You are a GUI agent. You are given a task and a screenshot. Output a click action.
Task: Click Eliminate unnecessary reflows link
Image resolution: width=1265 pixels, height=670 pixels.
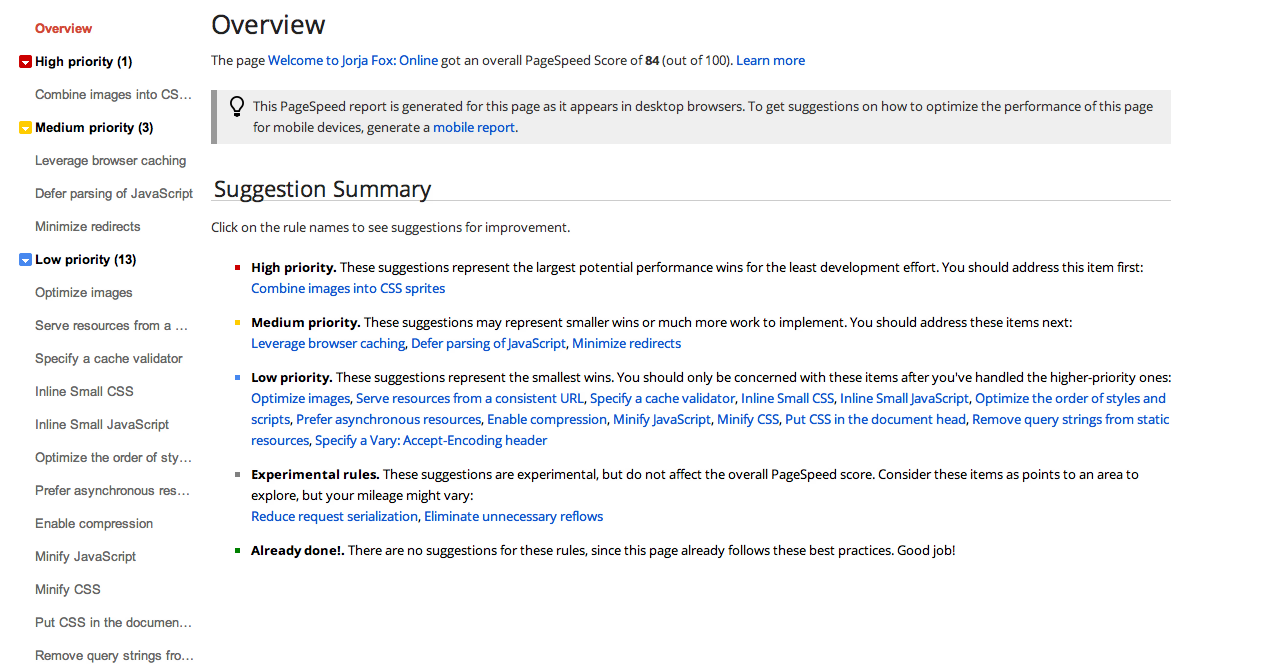point(513,516)
